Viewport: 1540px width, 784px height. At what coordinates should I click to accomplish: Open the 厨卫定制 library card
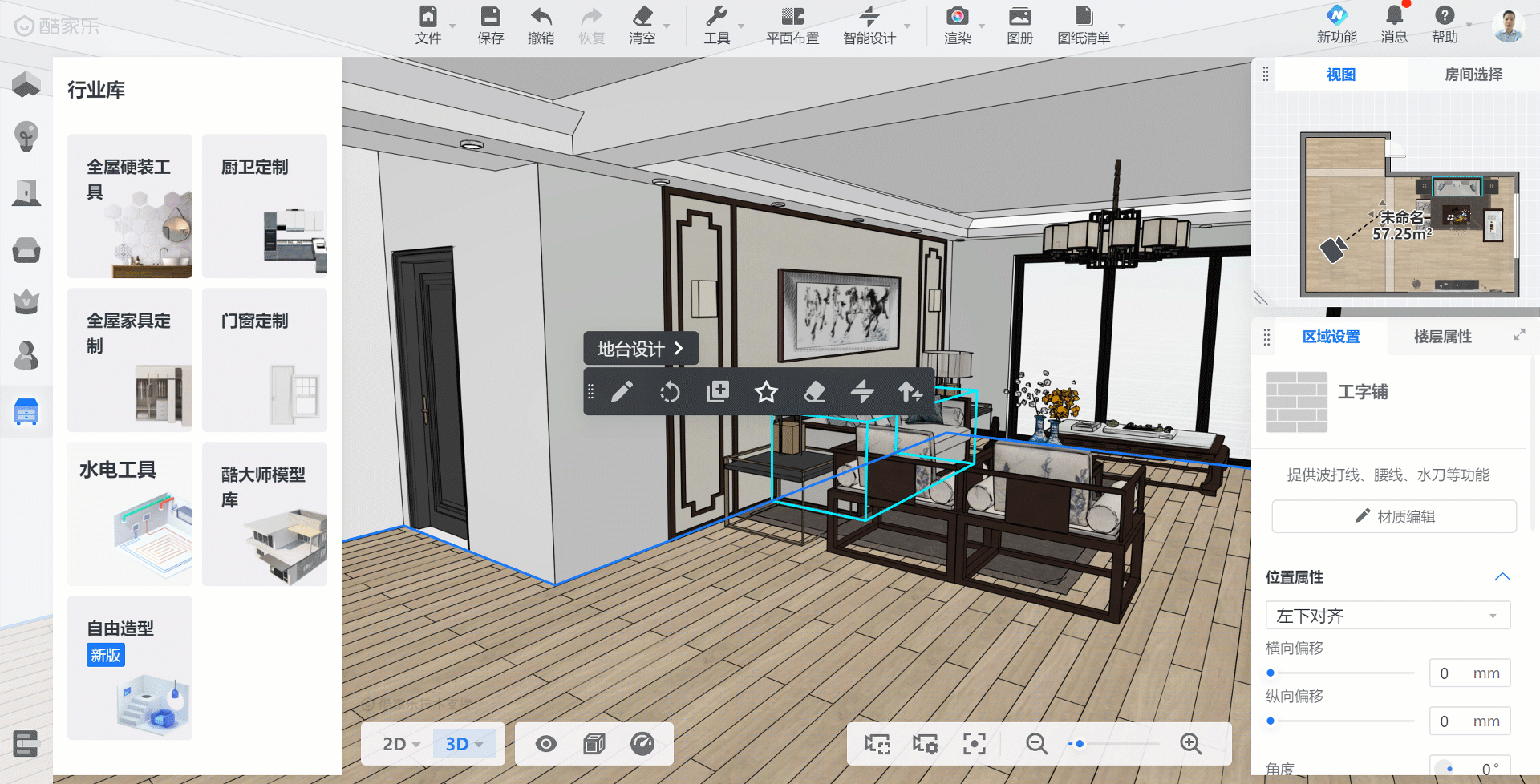click(x=265, y=206)
